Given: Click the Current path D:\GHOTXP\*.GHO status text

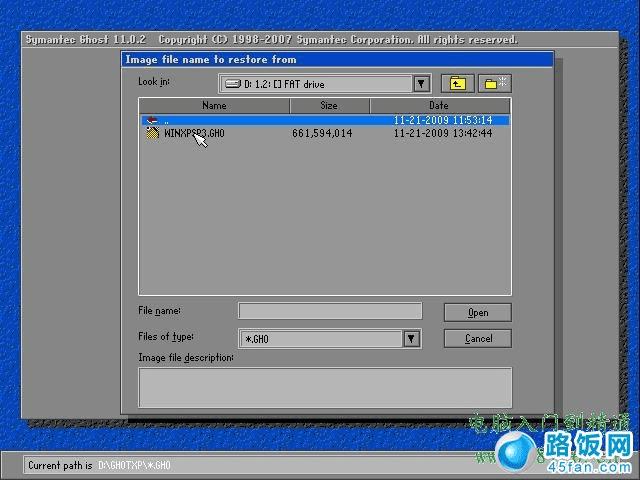Looking at the screenshot, I should [x=99, y=465].
